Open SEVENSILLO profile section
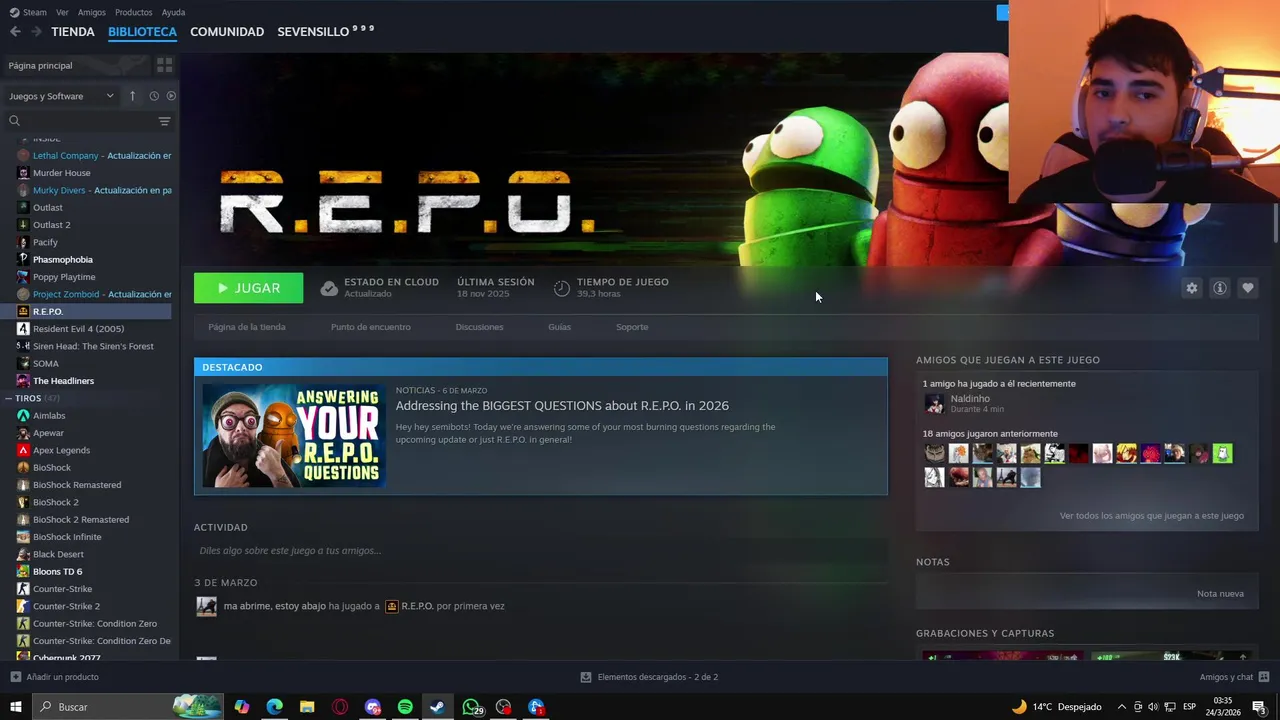This screenshot has width=1280, height=720. (x=325, y=32)
